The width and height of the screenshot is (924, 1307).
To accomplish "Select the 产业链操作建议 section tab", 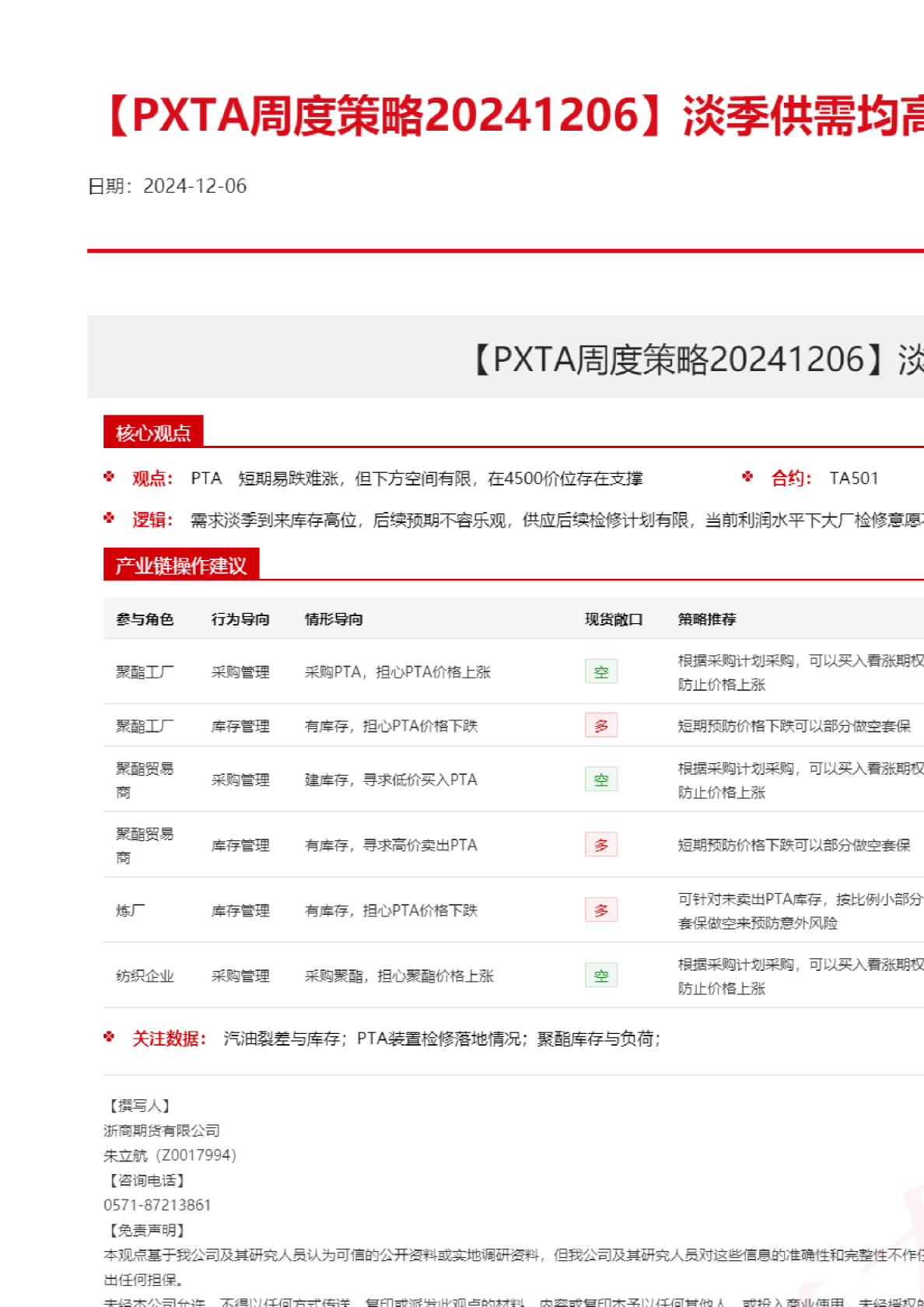I will (180, 565).
